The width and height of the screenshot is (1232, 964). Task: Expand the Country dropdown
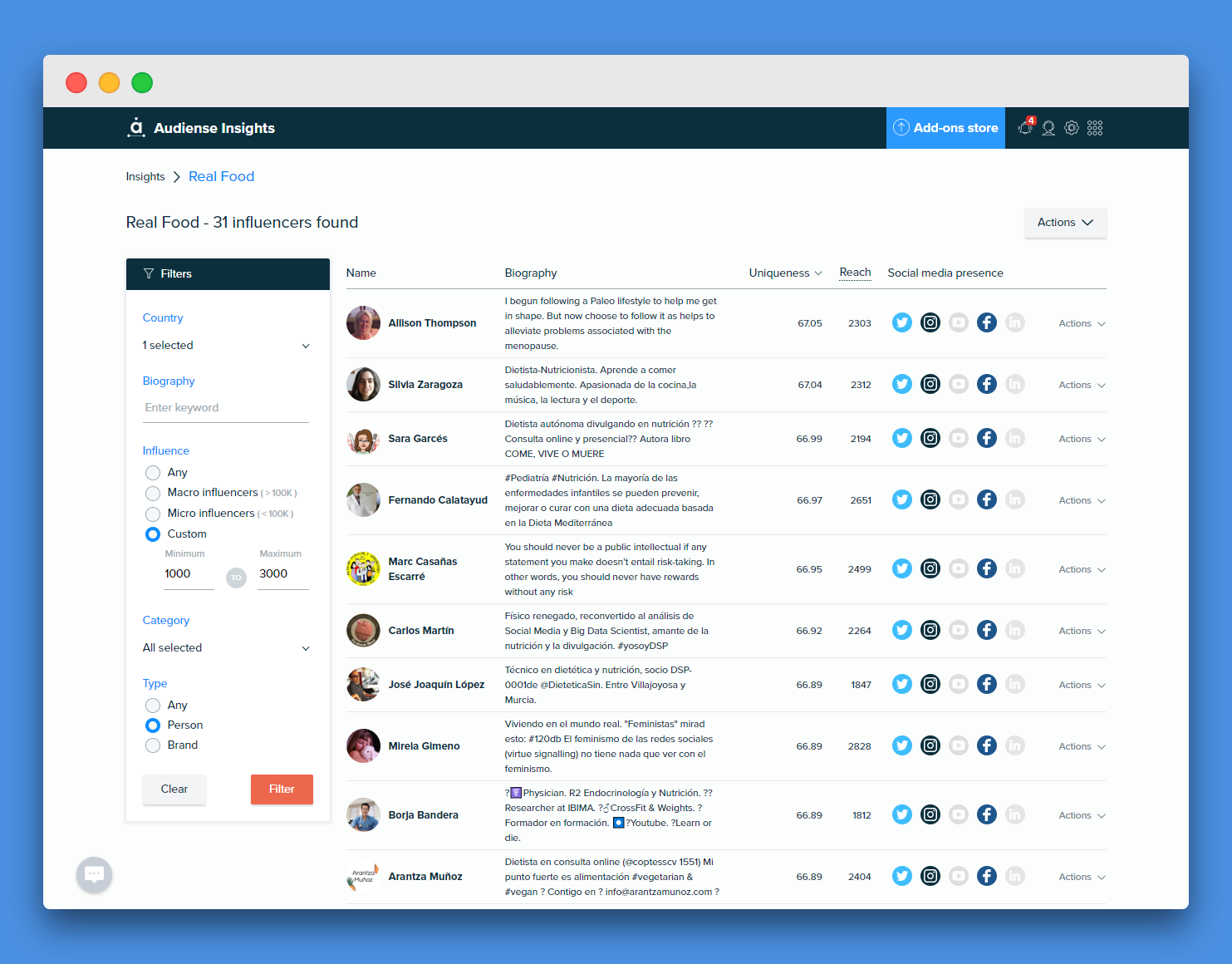tap(226, 346)
